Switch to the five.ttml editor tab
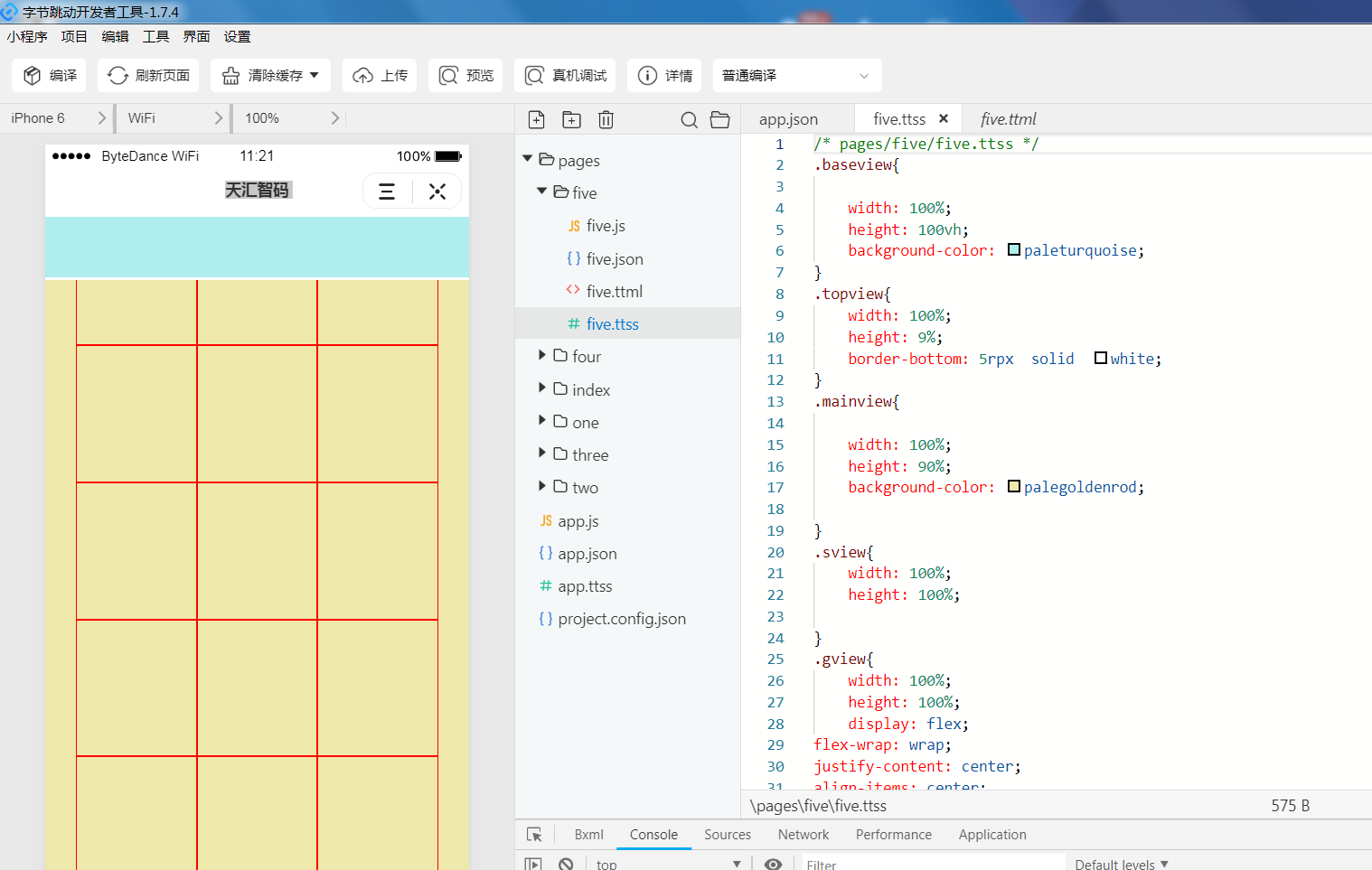The image size is (1372, 870). point(1008,119)
